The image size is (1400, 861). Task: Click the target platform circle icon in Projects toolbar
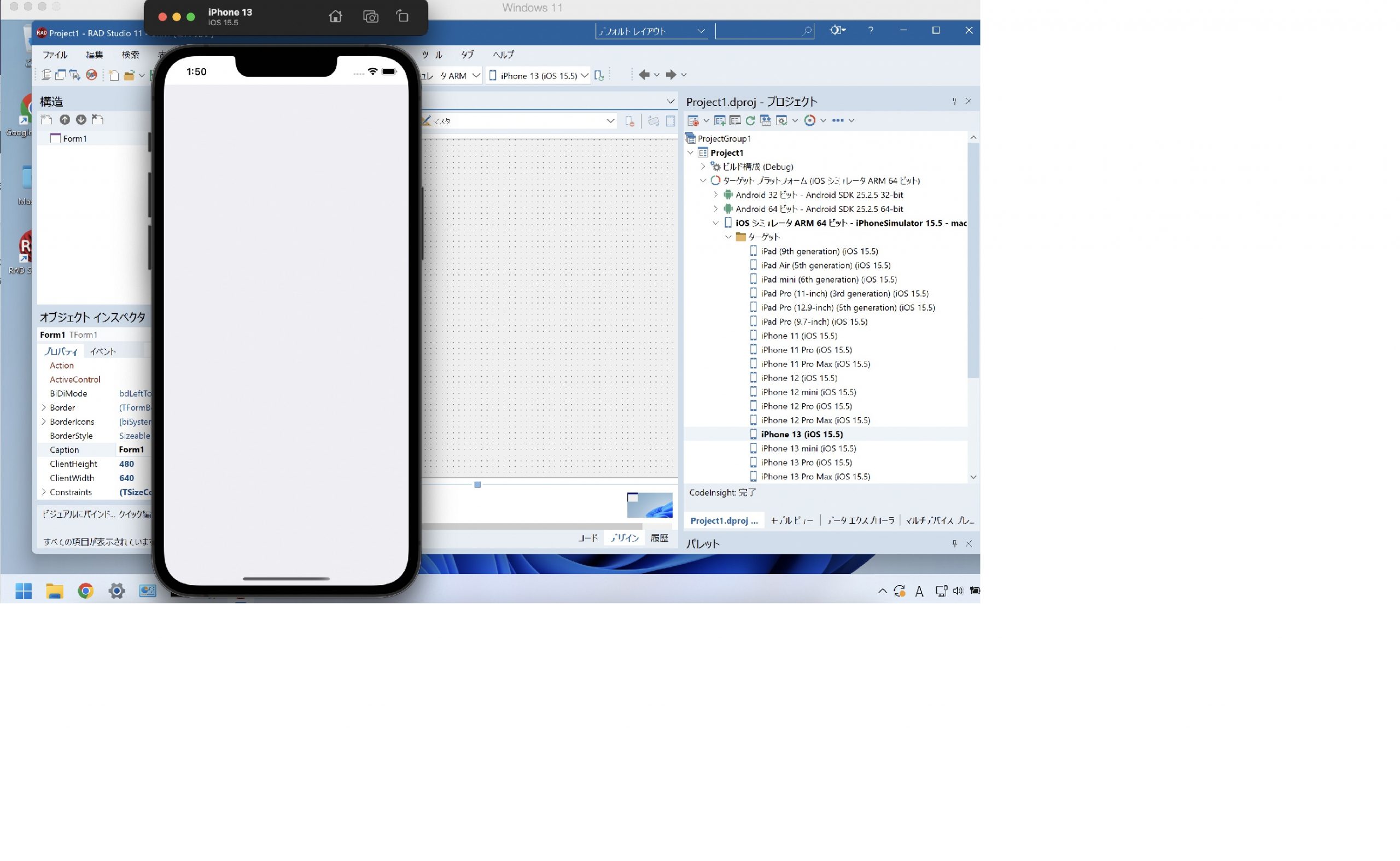810,121
